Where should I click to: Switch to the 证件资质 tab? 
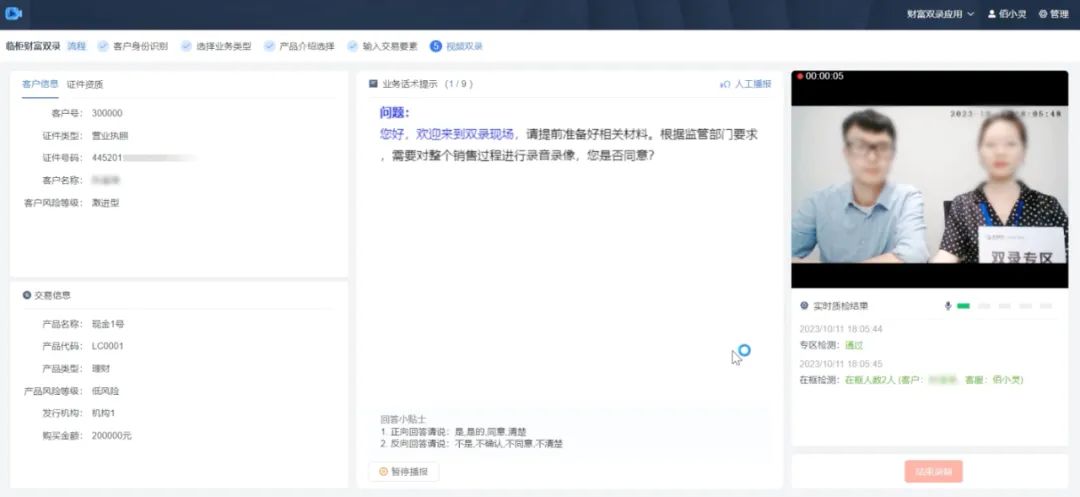pyautogui.click(x=85, y=84)
